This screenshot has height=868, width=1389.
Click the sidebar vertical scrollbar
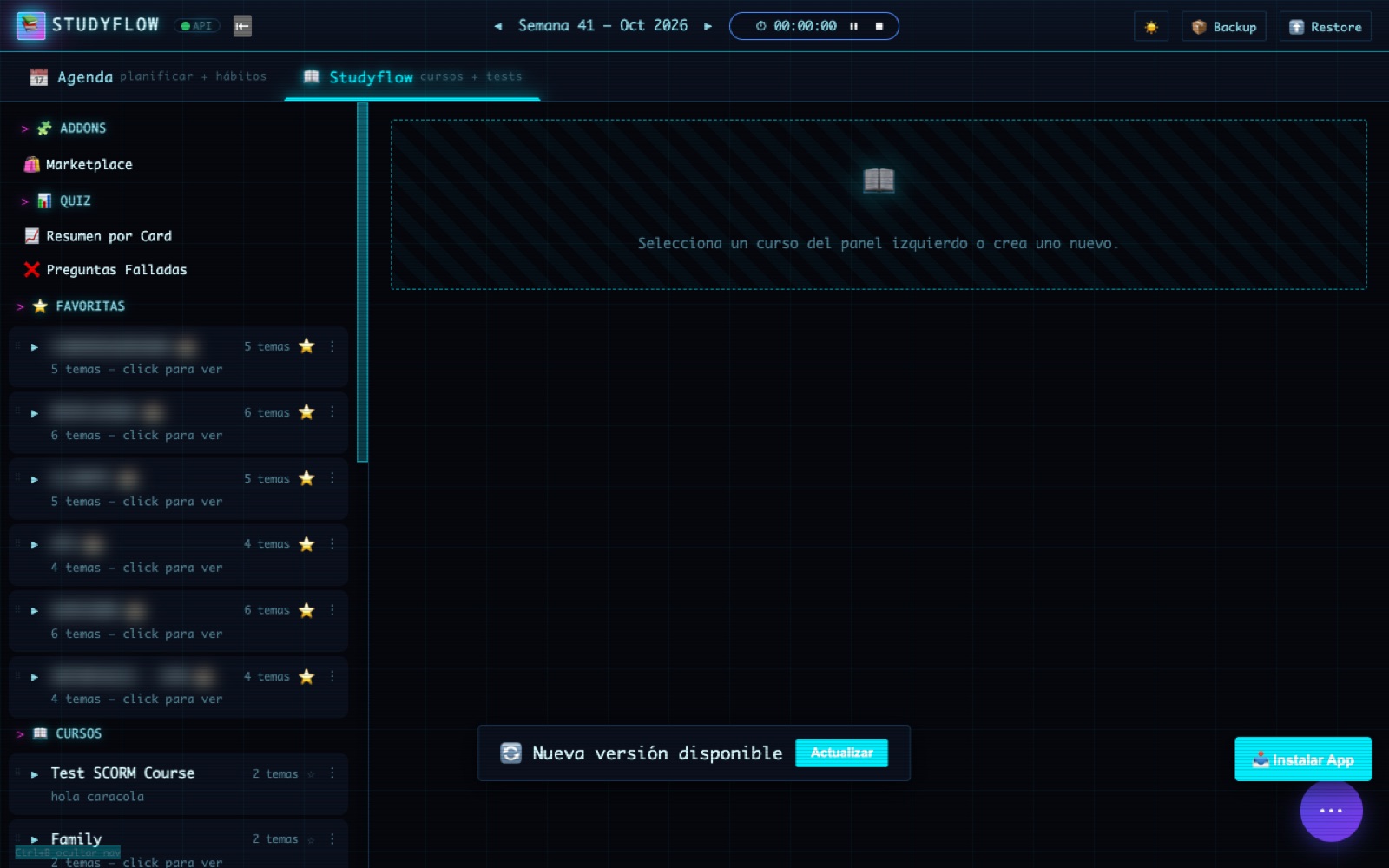tap(362, 282)
